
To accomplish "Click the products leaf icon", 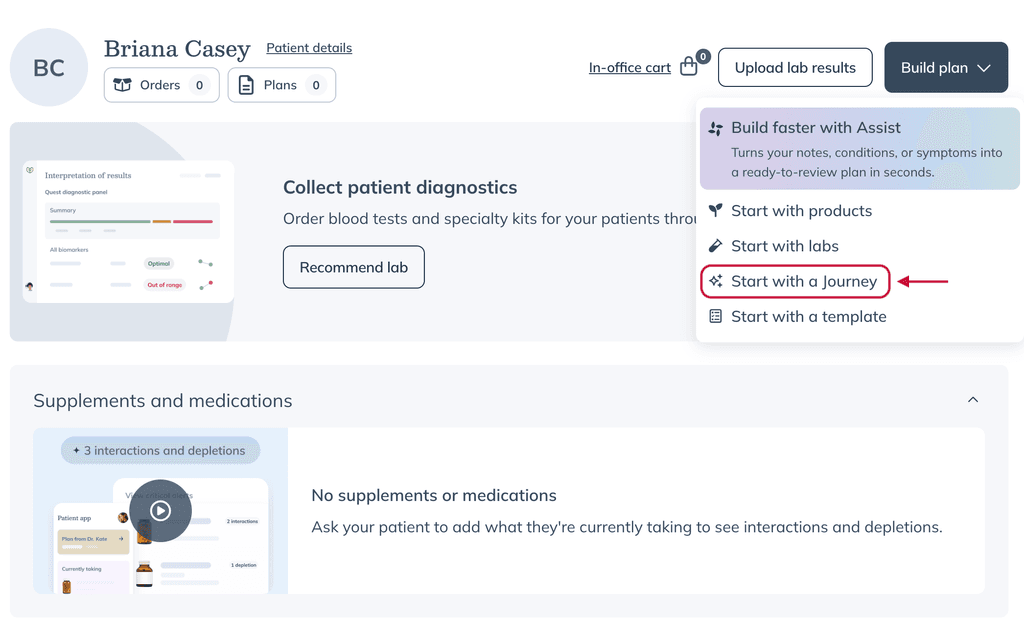I will [716, 210].
